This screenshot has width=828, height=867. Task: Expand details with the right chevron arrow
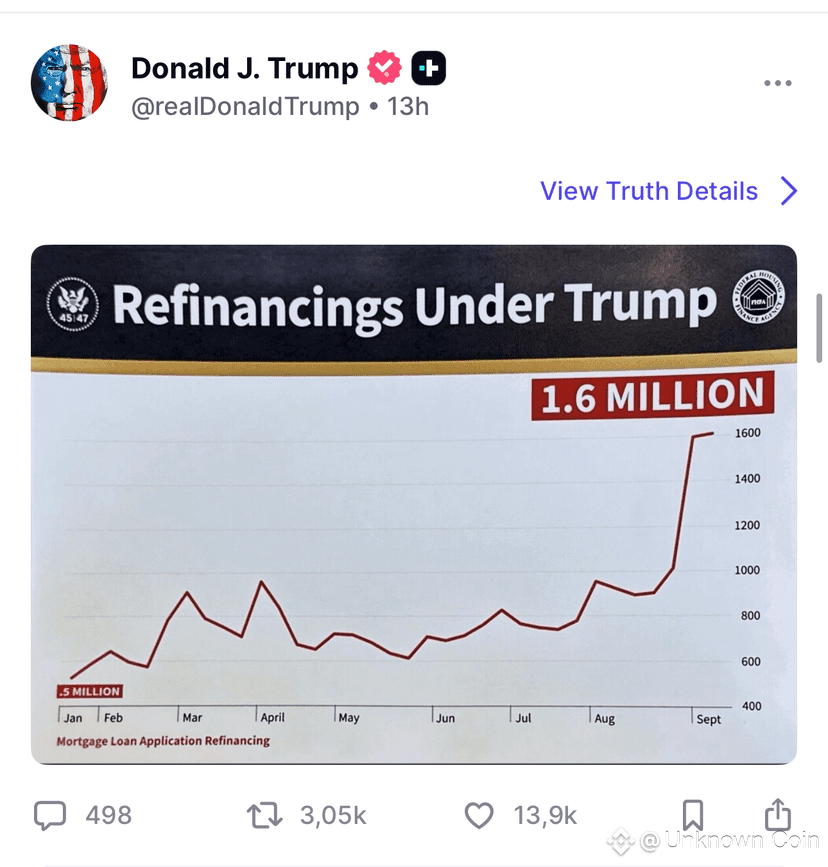click(789, 191)
